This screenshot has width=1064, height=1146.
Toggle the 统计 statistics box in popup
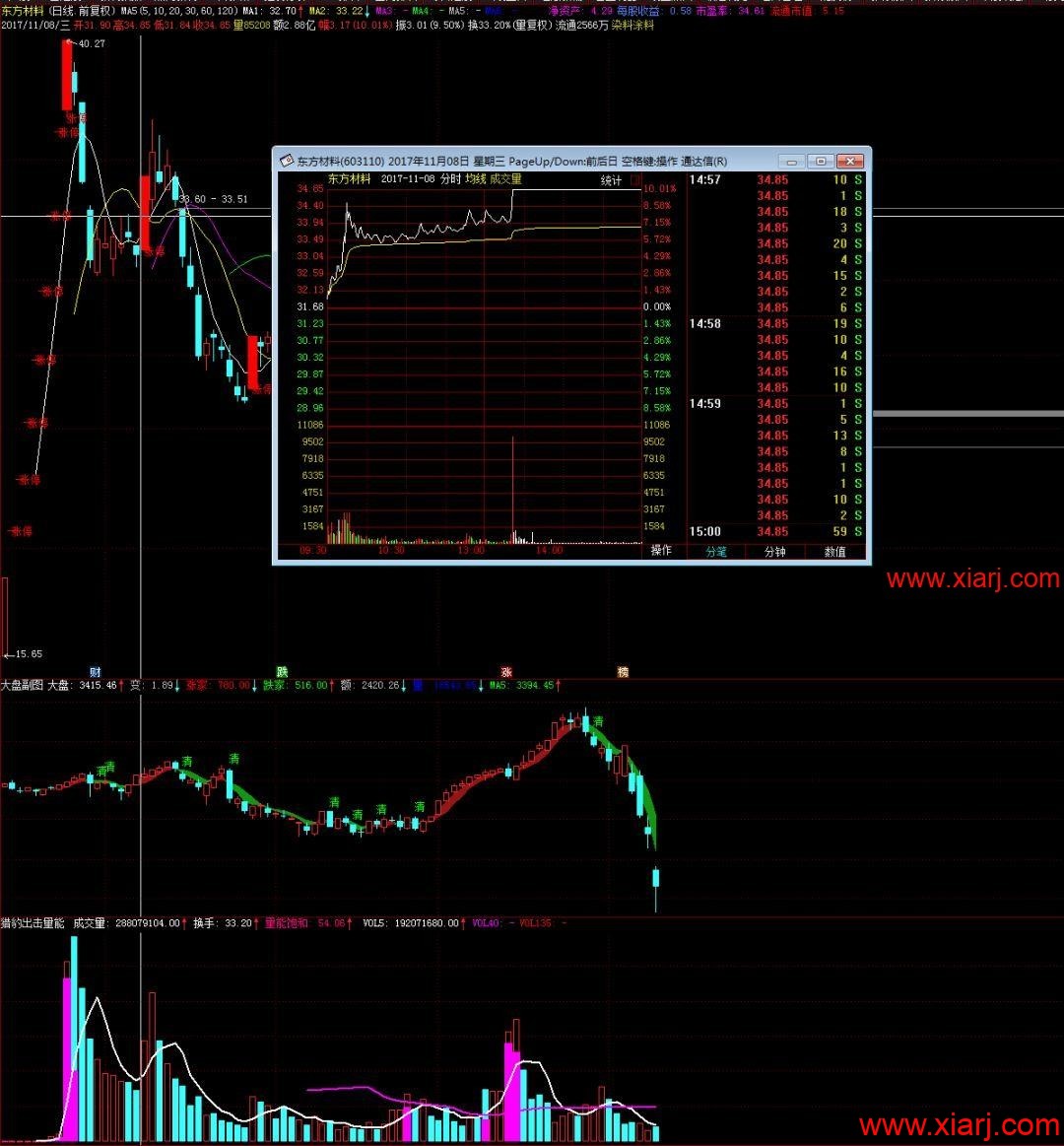pyautogui.click(x=634, y=179)
